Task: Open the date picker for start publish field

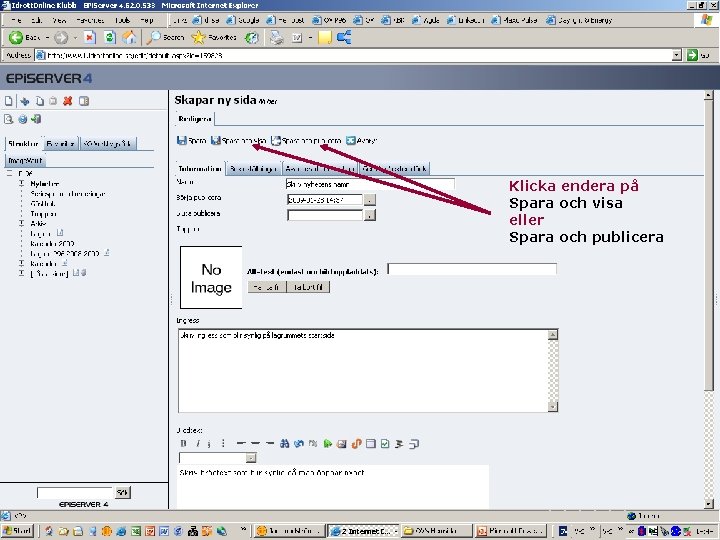Action: click(370, 200)
